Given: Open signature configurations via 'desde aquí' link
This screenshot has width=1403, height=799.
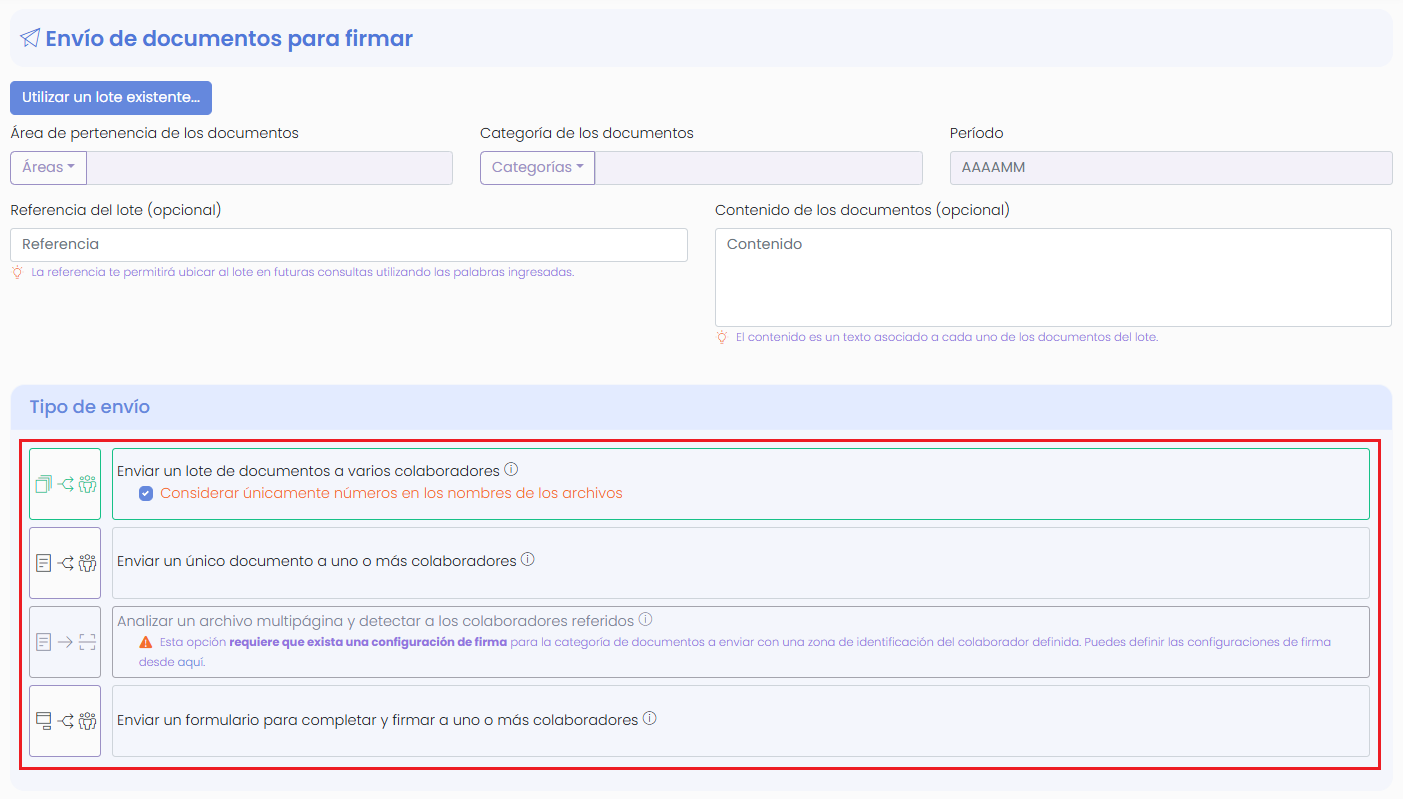Looking at the screenshot, I should [x=172, y=662].
